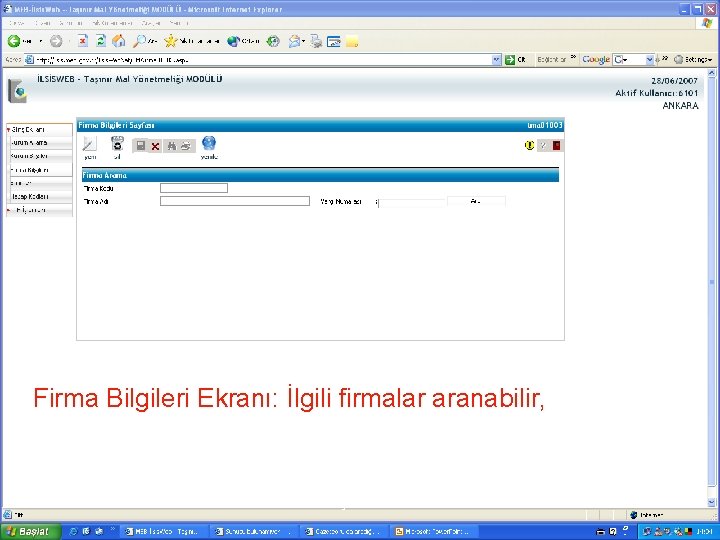This screenshot has width=720, height=540.
Task: Go back with the green Back arrow
Action: click(14, 41)
